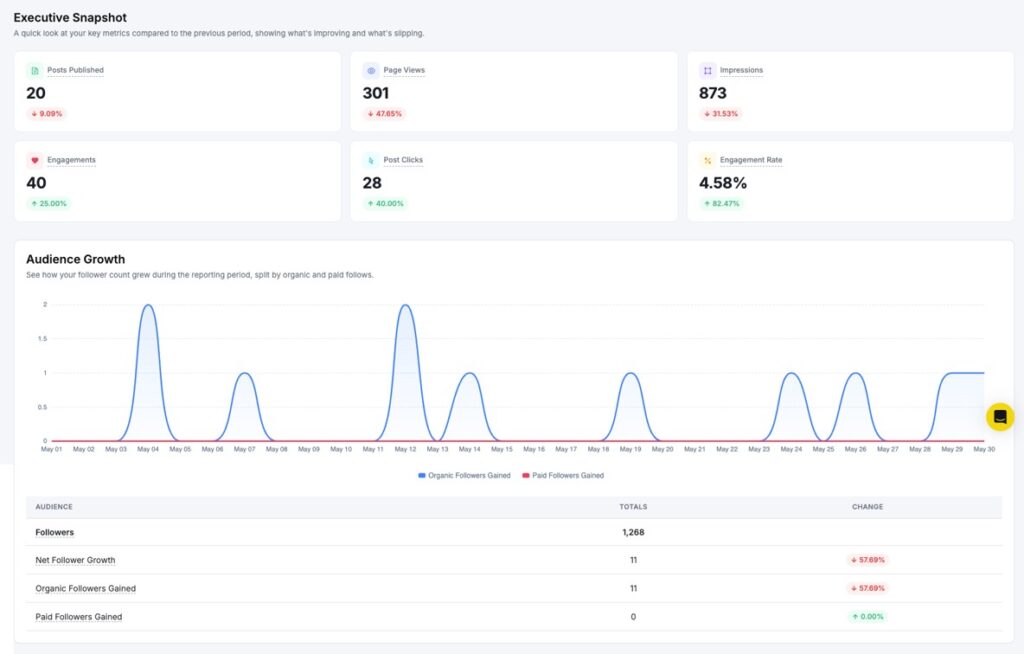Click the 4.58% engagement rate value

point(722,183)
